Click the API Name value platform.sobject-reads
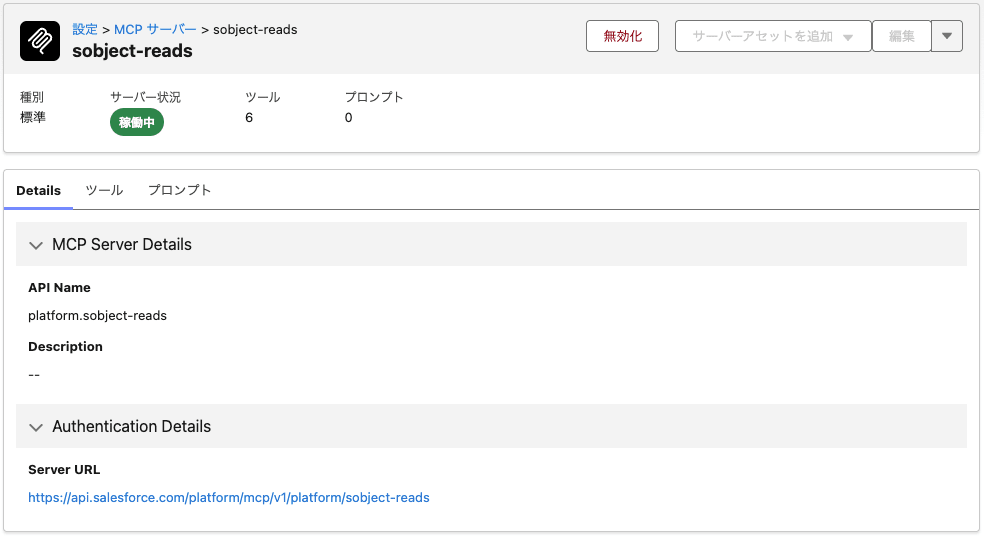984x536 pixels. click(97, 315)
